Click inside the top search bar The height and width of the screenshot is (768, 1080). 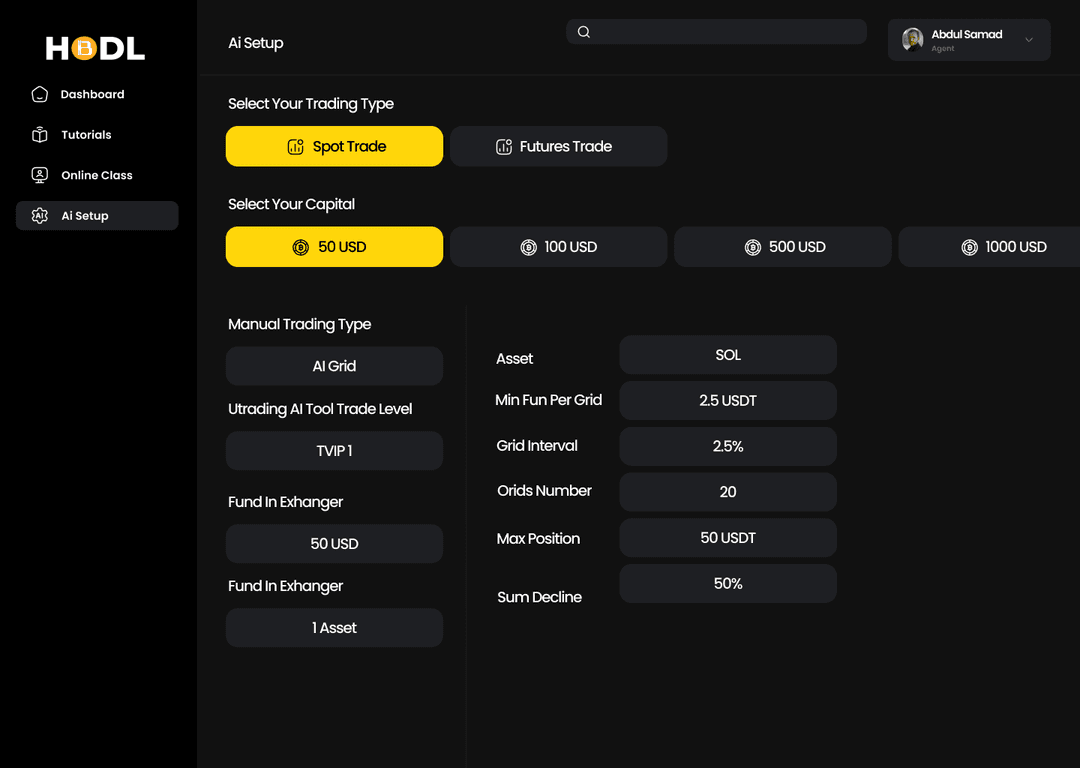pos(716,31)
